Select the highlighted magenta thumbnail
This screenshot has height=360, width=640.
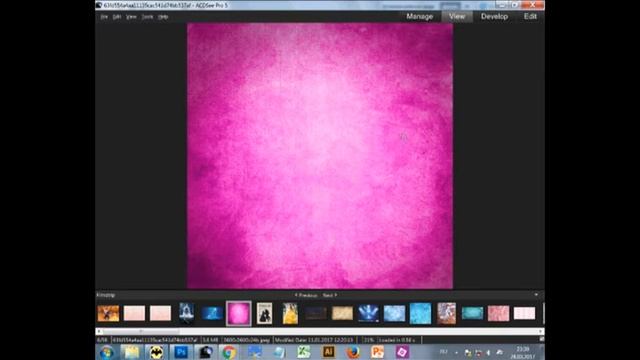click(239, 313)
